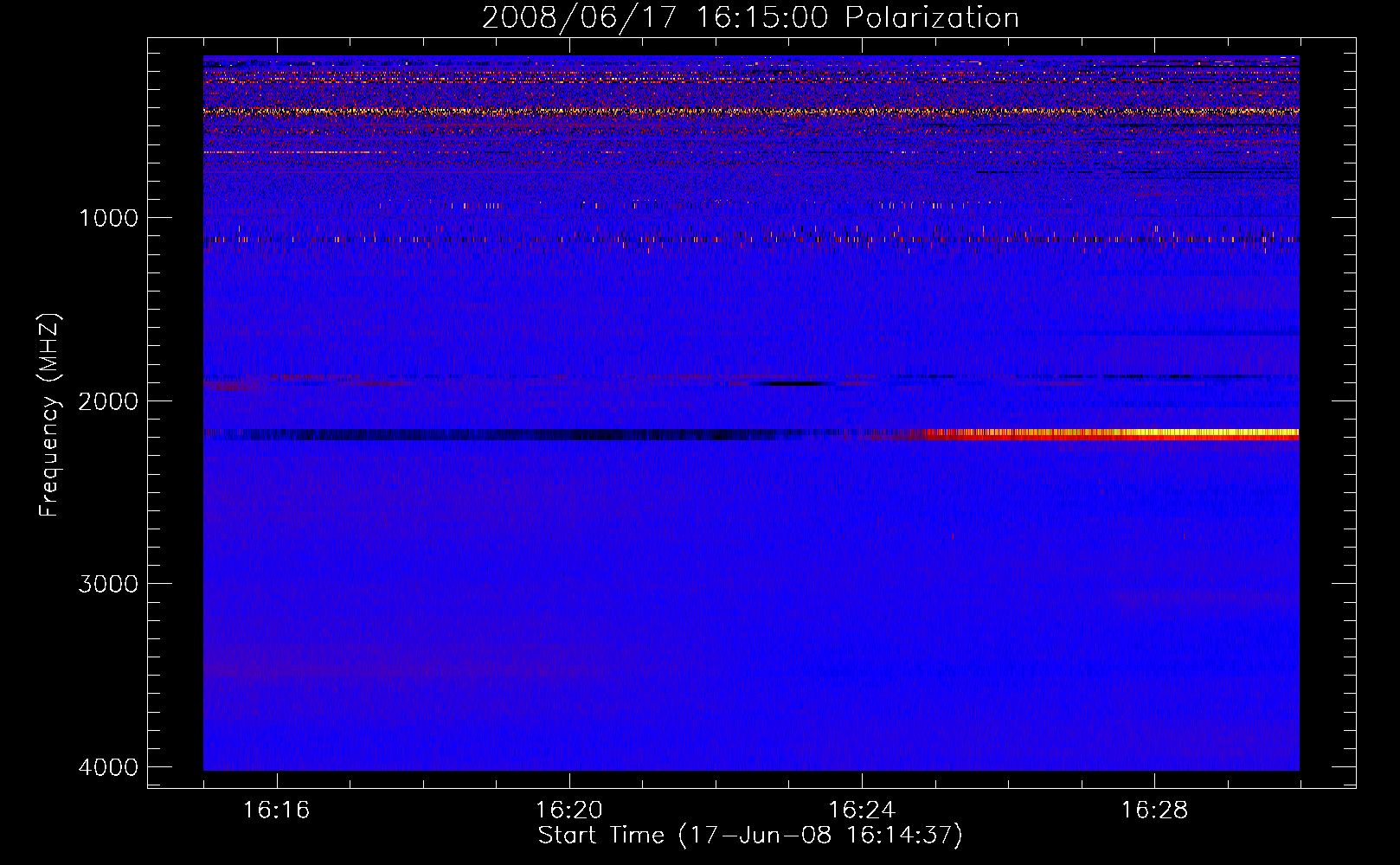Click the 2000 frequency tick label
The width and height of the screenshot is (1400, 865).
tap(109, 401)
